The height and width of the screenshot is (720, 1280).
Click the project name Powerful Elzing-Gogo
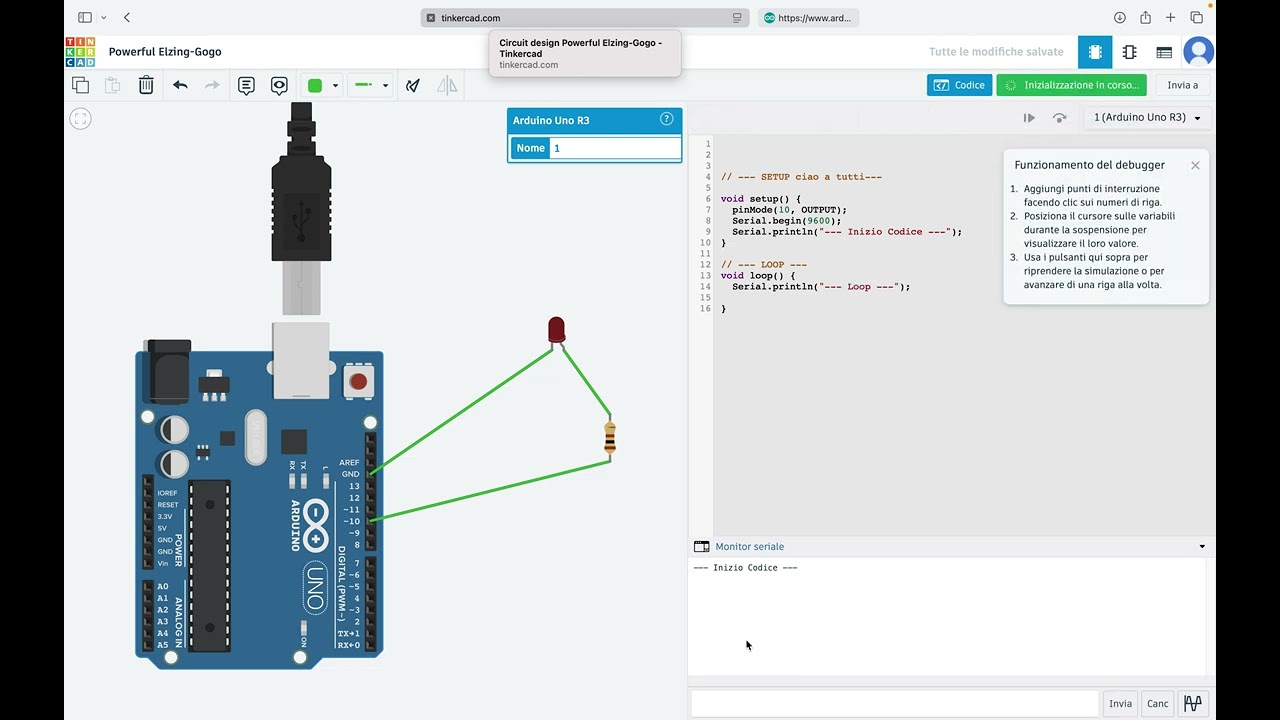pos(165,52)
